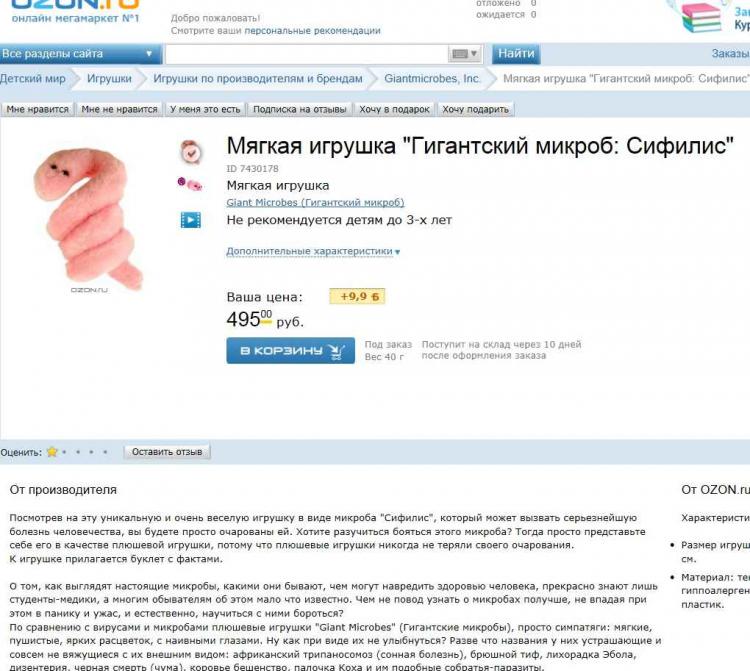
Task: Open the keyboard layout dropdown arrow
Action: pyautogui.click(x=474, y=54)
